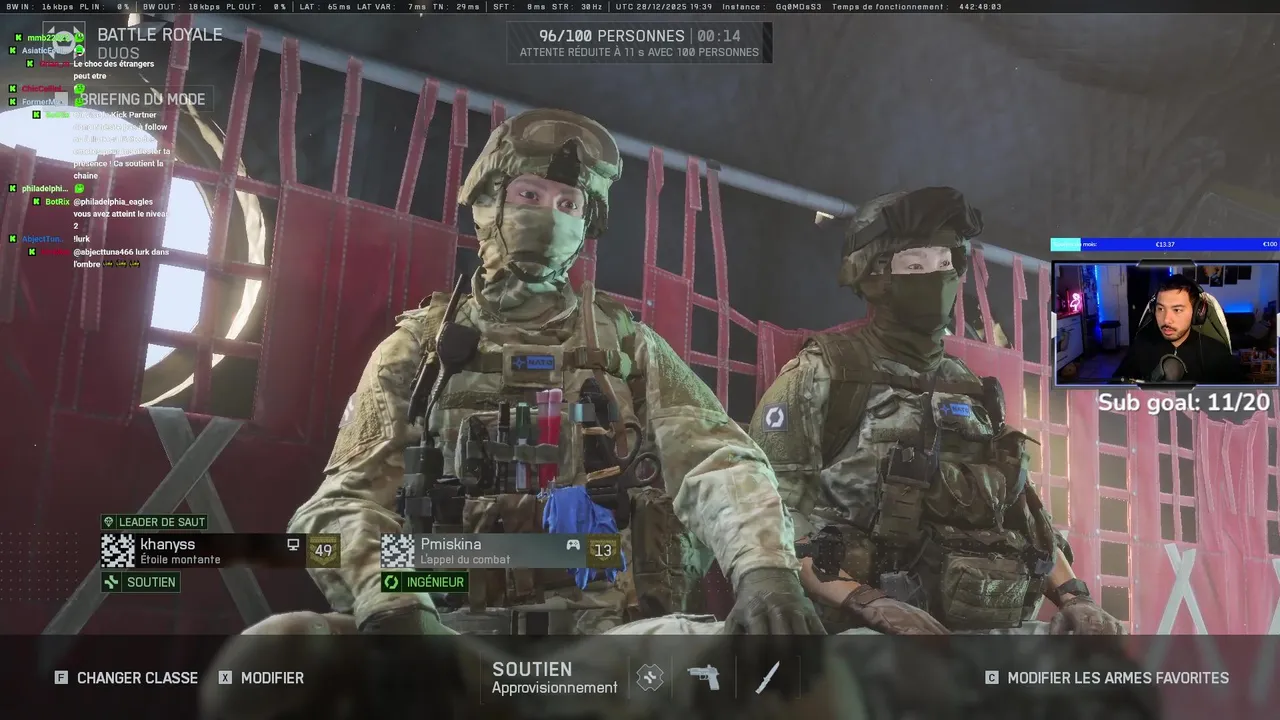Screen dimensions: 1280x720
Task: Click the €13.37 amount on goal bar
Action: tap(1165, 244)
